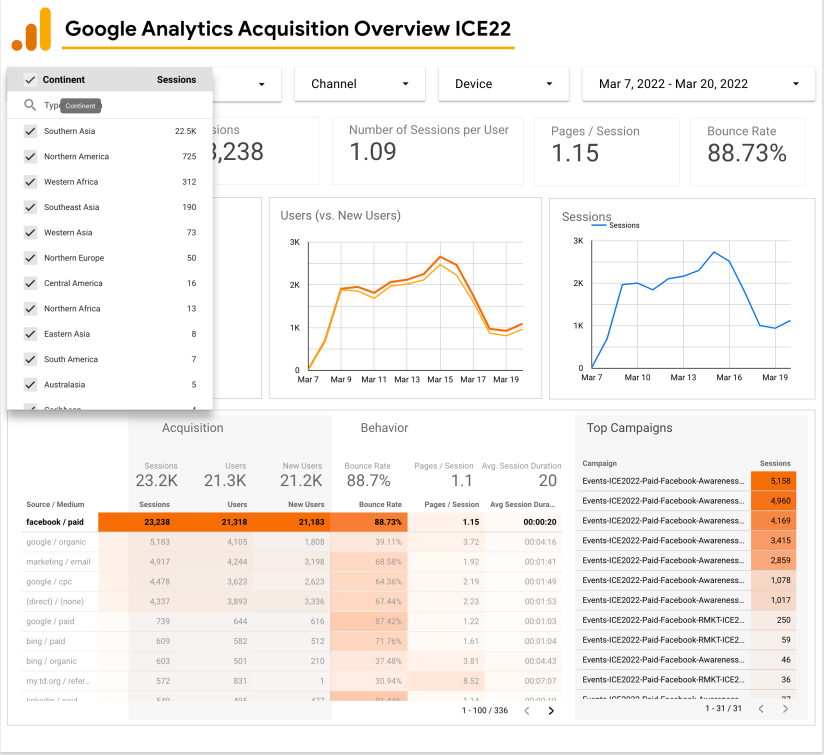This screenshot has width=824, height=755.
Task: Go to next page of source table
Action: point(551,711)
